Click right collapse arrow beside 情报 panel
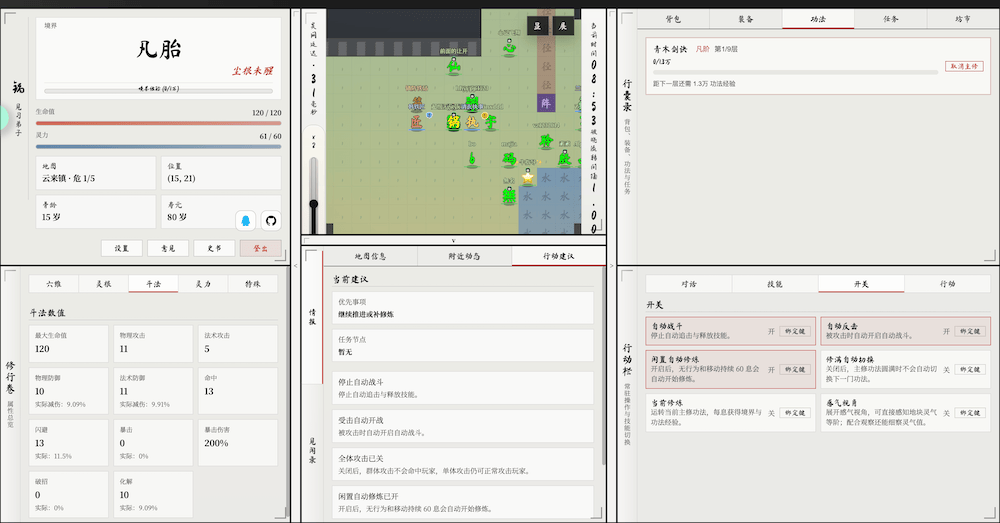This screenshot has width=1000, height=523. pos(611,266)
